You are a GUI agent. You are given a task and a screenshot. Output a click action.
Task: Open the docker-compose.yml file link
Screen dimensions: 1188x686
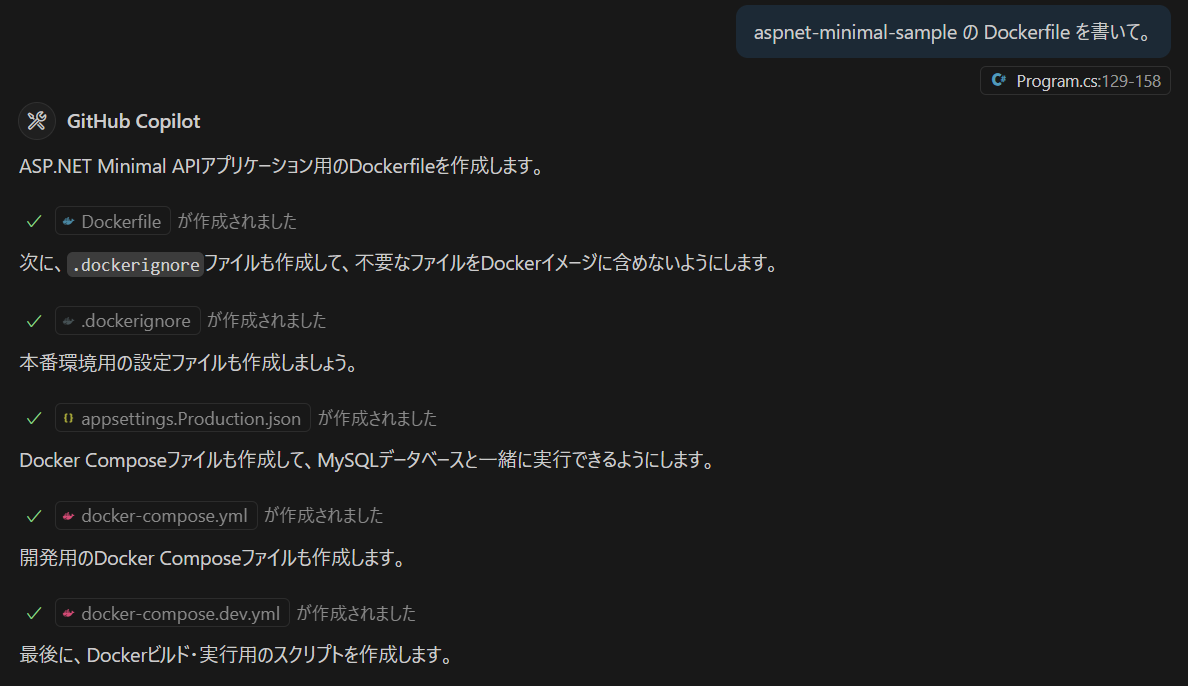tap(165, 516)
